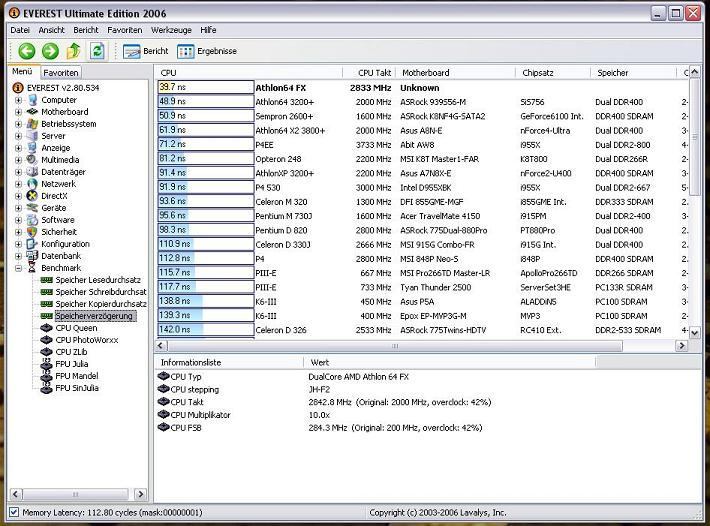Sort by the Chipsatz column header
The width and height of the screenshot is (710, 526).
pos(553,73)
